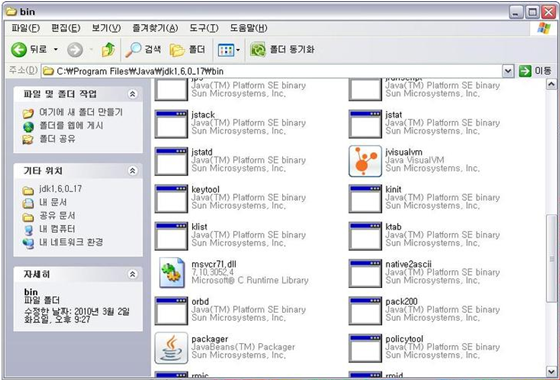
Task: Click the Back (뒤로) arrow button
Action: coord(19,50)
